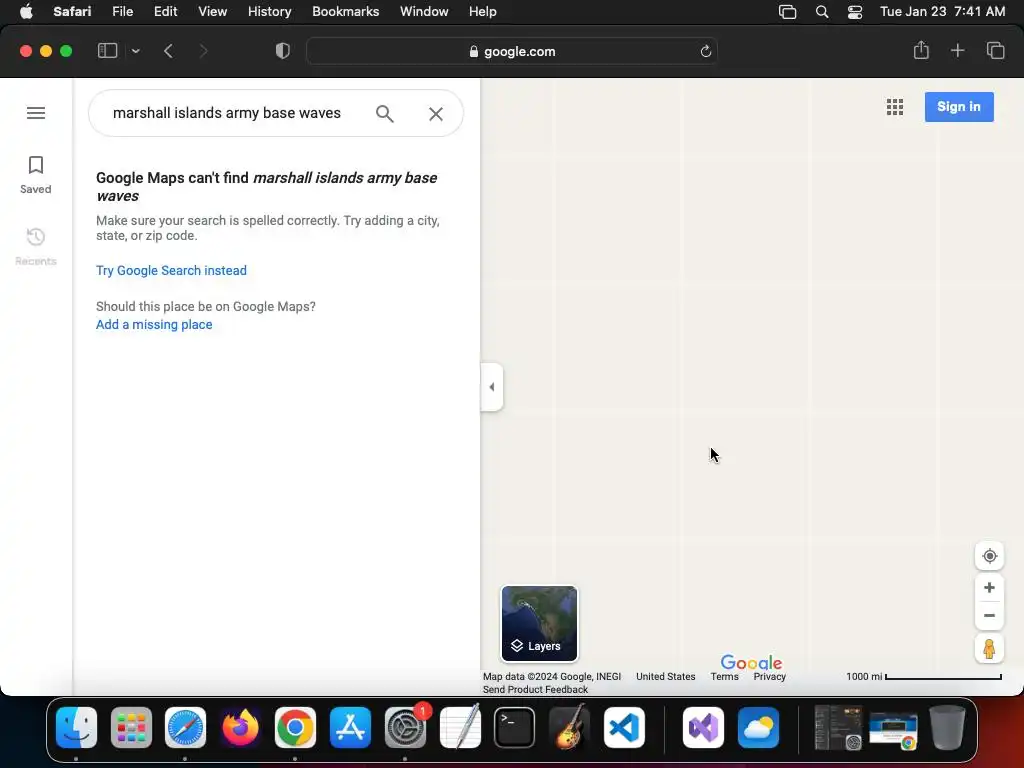
Task: Open the Google Maps hamburger menu
Action: pyautogui.click(x=36, y=113)
